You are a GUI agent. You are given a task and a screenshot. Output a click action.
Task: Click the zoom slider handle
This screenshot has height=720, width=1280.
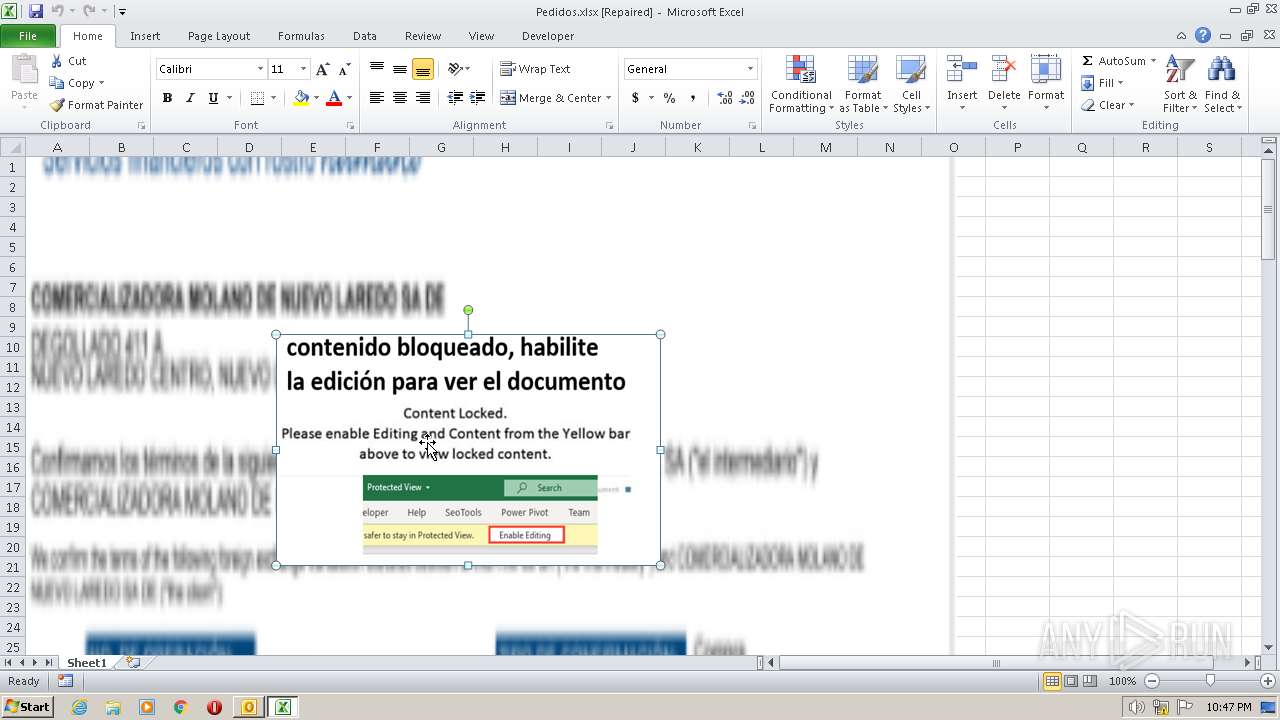(x=1210, y=681)
